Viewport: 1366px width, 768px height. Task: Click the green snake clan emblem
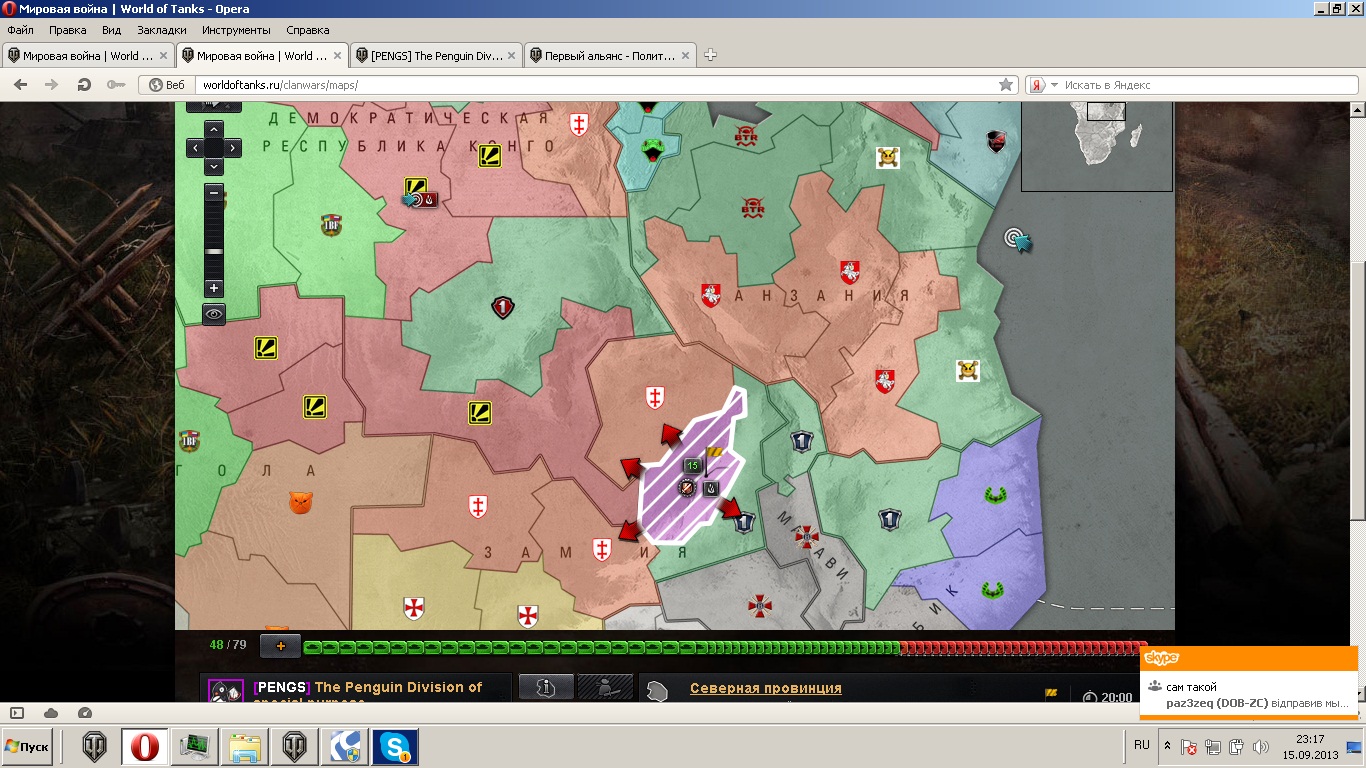[x=652, y=149]
